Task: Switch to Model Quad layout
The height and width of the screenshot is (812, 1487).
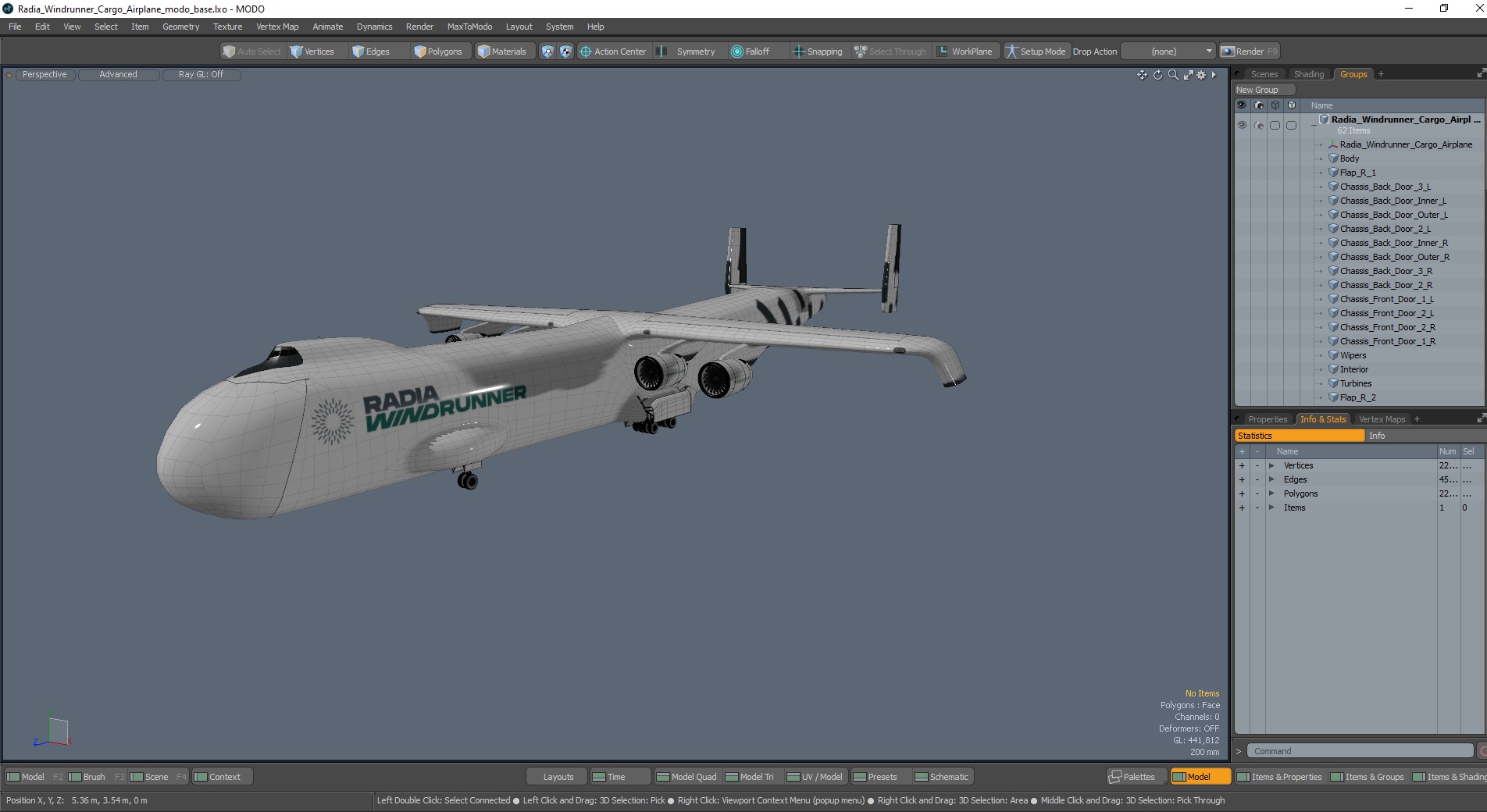Action: [686, 777]
